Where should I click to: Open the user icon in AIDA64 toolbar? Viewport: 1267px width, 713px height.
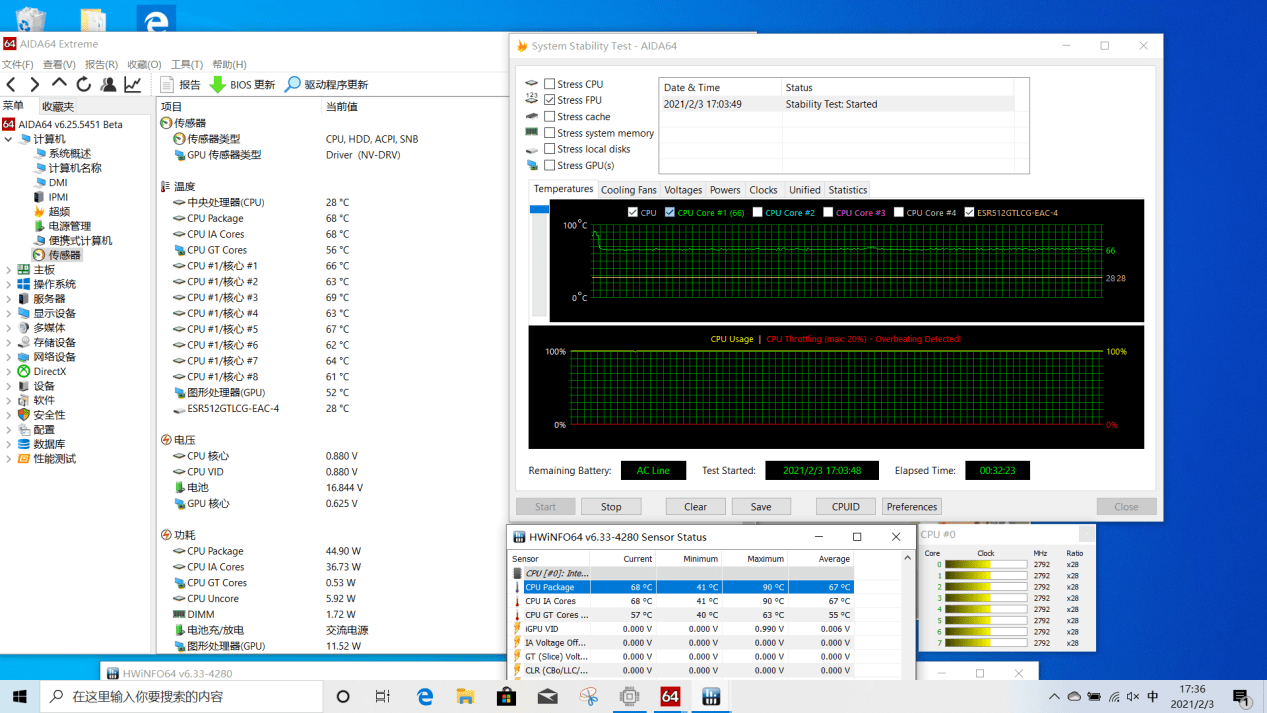(x=108, y=85)
